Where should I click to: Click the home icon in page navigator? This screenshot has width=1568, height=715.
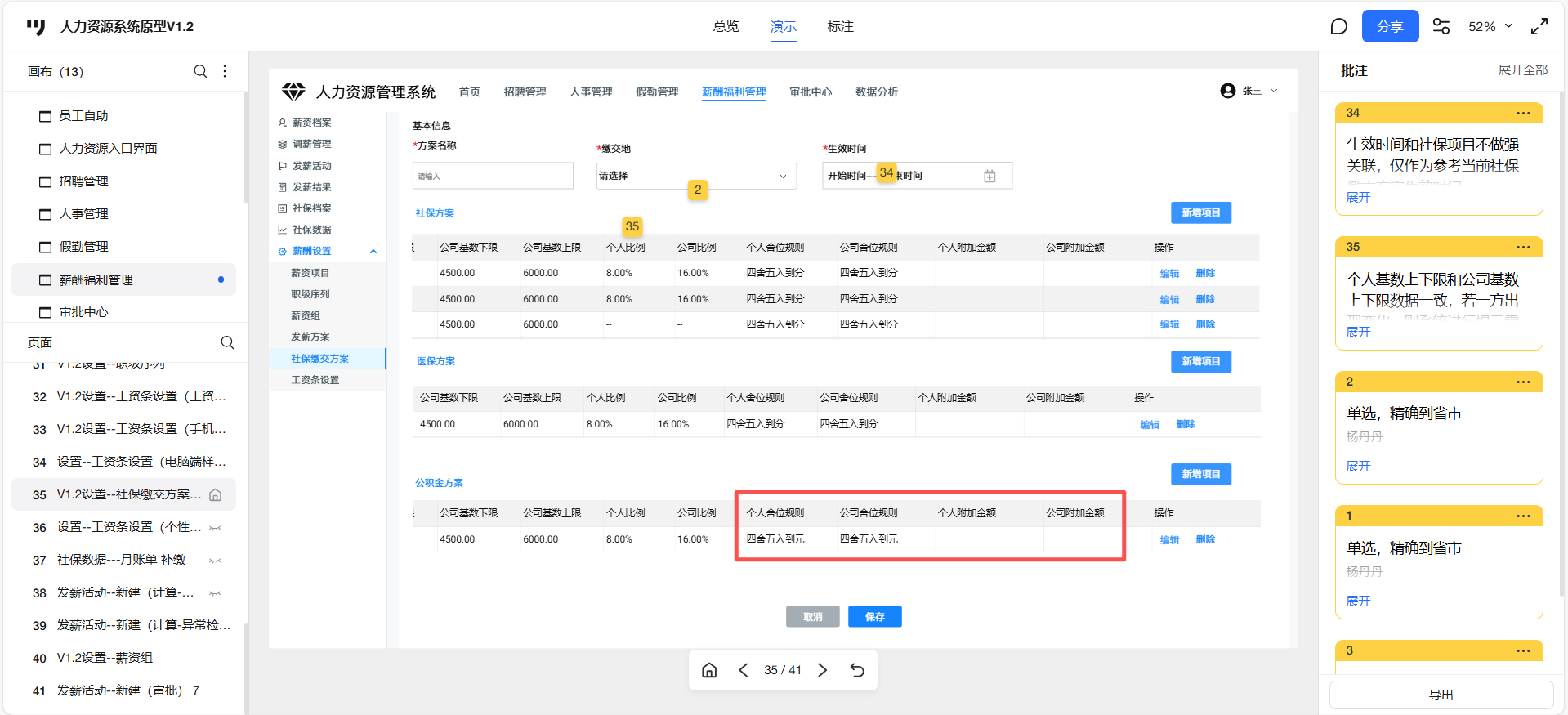click(x=709, y=670)
